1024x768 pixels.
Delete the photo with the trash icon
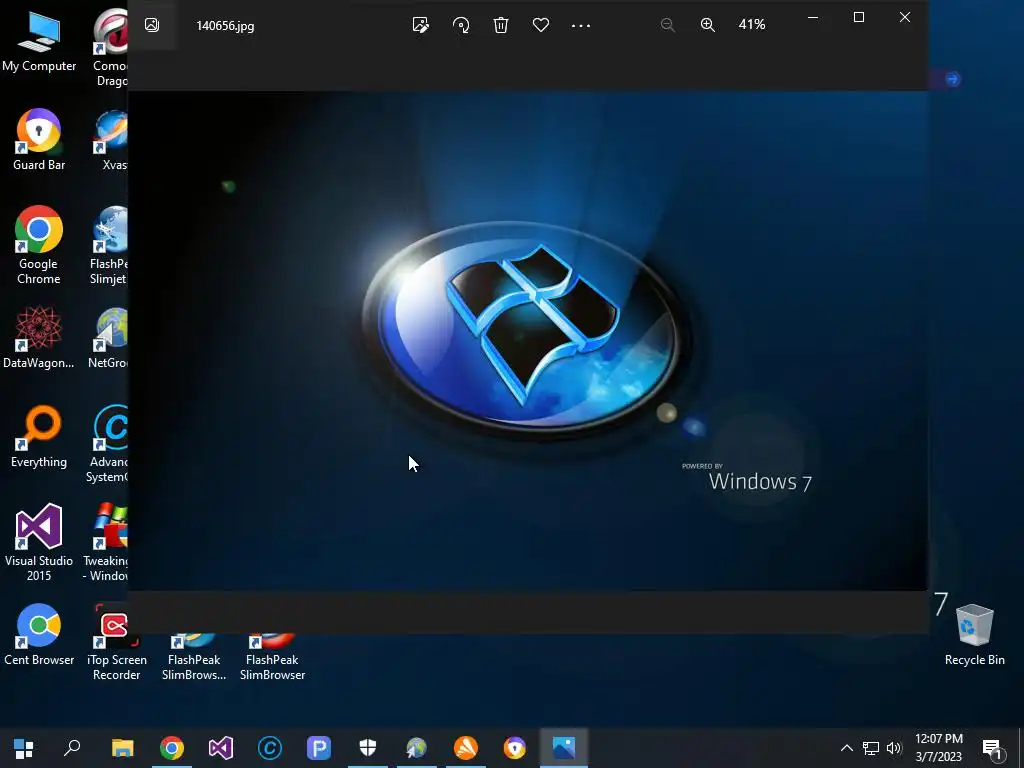(501, 25)
